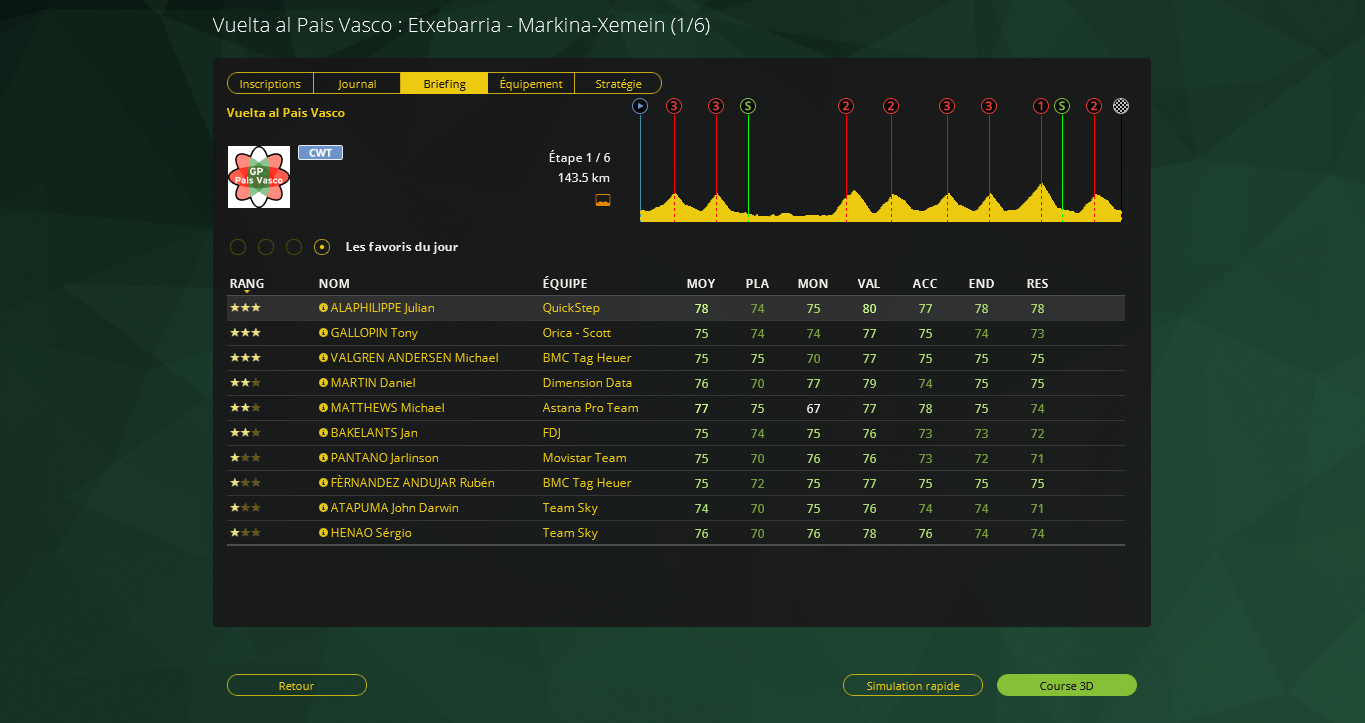The height and width of the screenshot is (723, 1365).
Task: Click the Vuelta al Pais Vasco race title label
Action: 286,113
